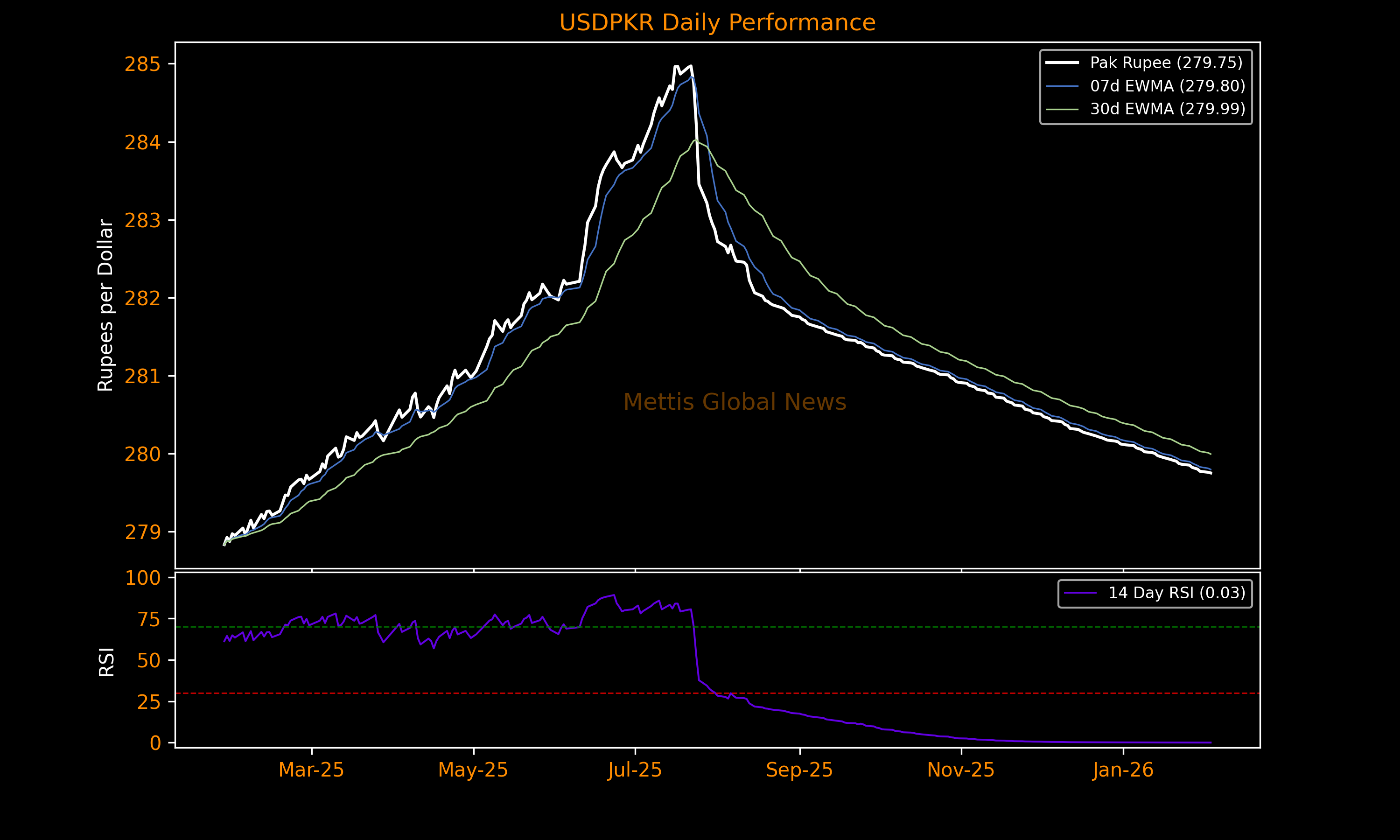Click the Rupees per Dollar axis label
The width and height of the screenshot is (1400, 840).
[x=106, y=305]
